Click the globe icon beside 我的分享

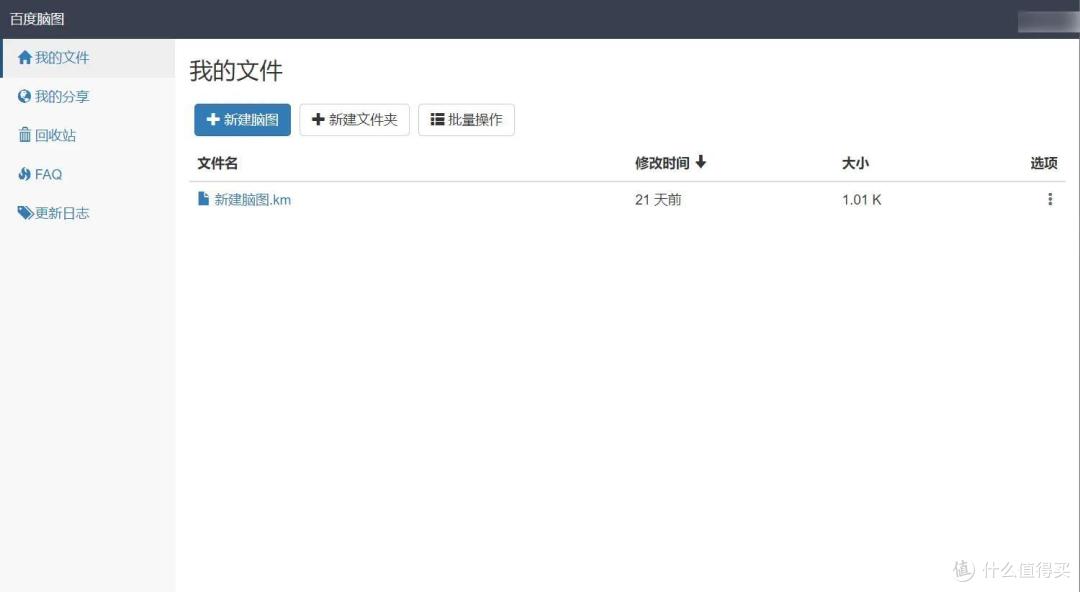[x=25, y=96]
